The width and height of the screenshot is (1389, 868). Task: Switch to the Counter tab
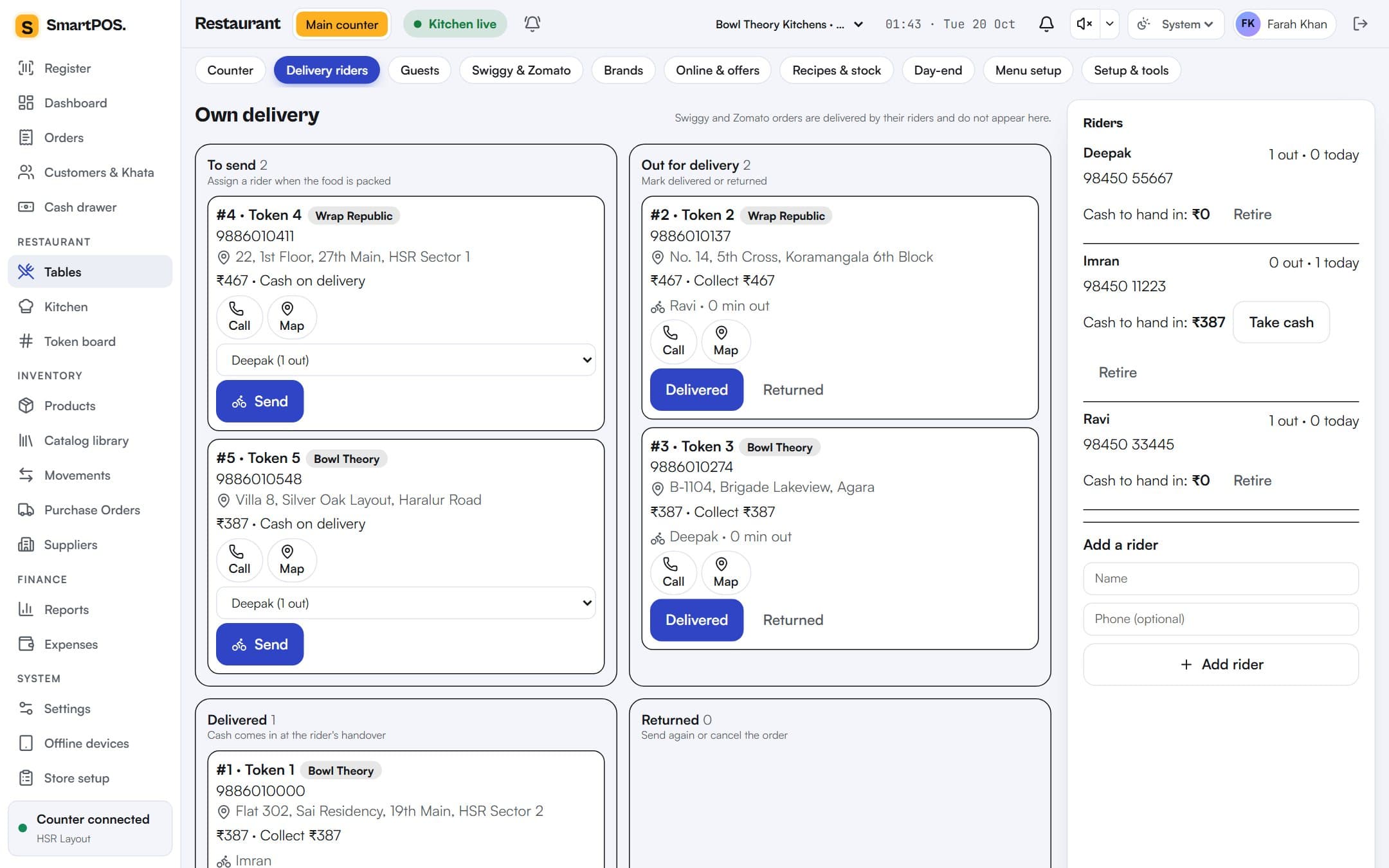click(x=230, y=70)
